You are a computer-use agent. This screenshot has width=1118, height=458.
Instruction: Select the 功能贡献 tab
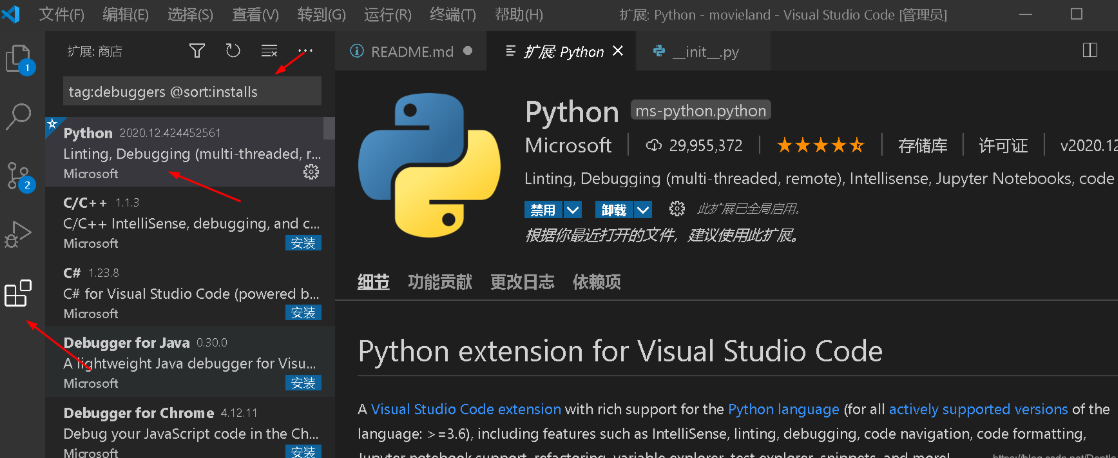(x=440, y=282)
